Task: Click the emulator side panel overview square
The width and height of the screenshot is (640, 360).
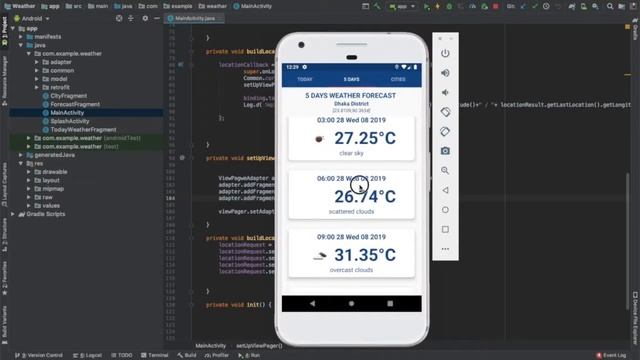Action: 445,229
